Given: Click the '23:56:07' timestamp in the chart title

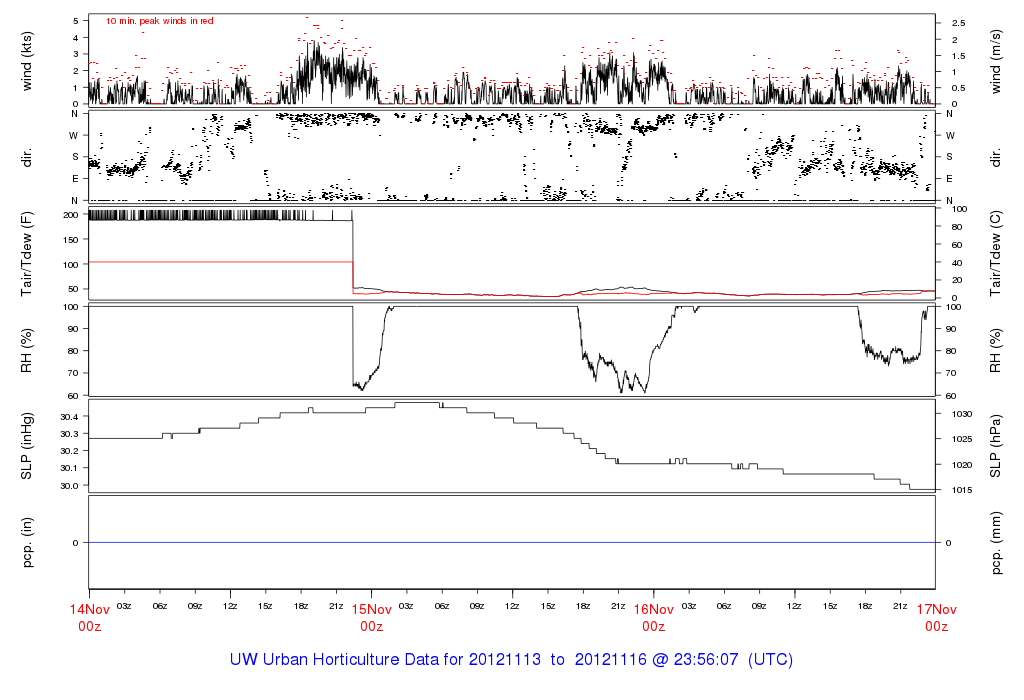Looking at the screenshot, I should coord(706,660).
